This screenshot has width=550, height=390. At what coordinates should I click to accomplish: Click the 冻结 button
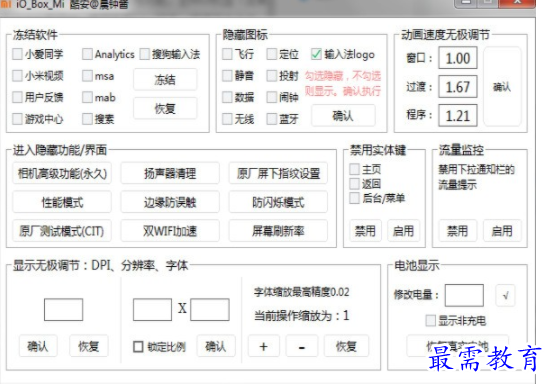(x=165, y=80)
